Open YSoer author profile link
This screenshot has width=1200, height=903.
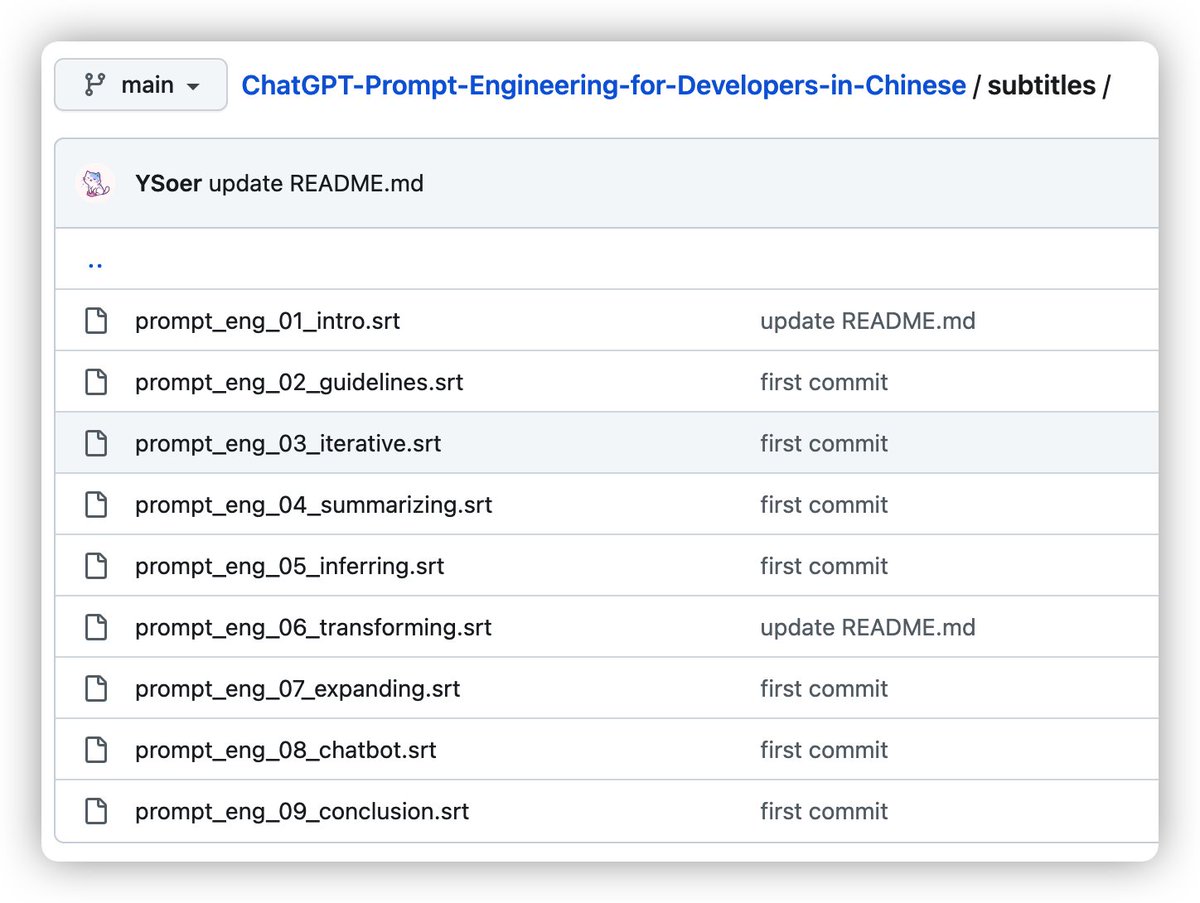pos(168,184)
